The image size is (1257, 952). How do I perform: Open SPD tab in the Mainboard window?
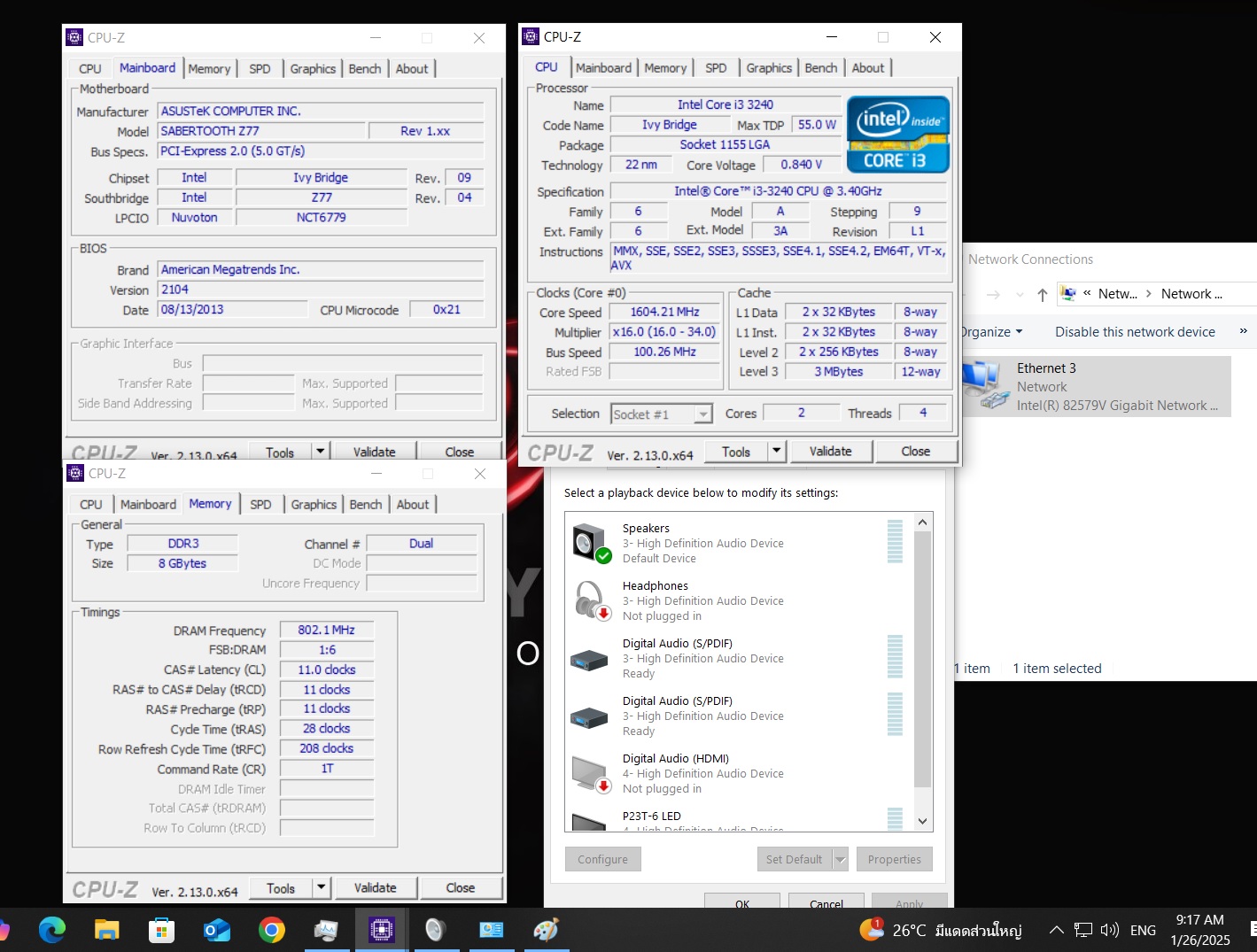(x=260, y=69)
